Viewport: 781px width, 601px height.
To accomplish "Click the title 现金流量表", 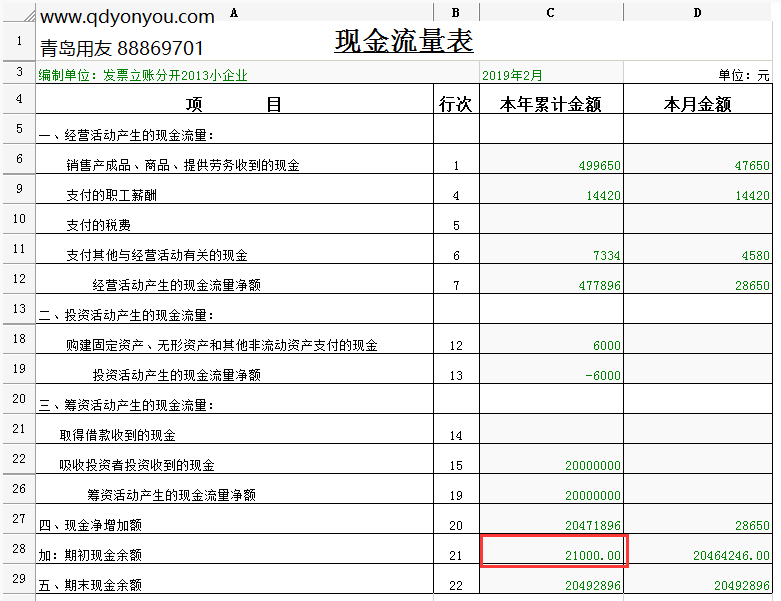I will tap(403, 41).
